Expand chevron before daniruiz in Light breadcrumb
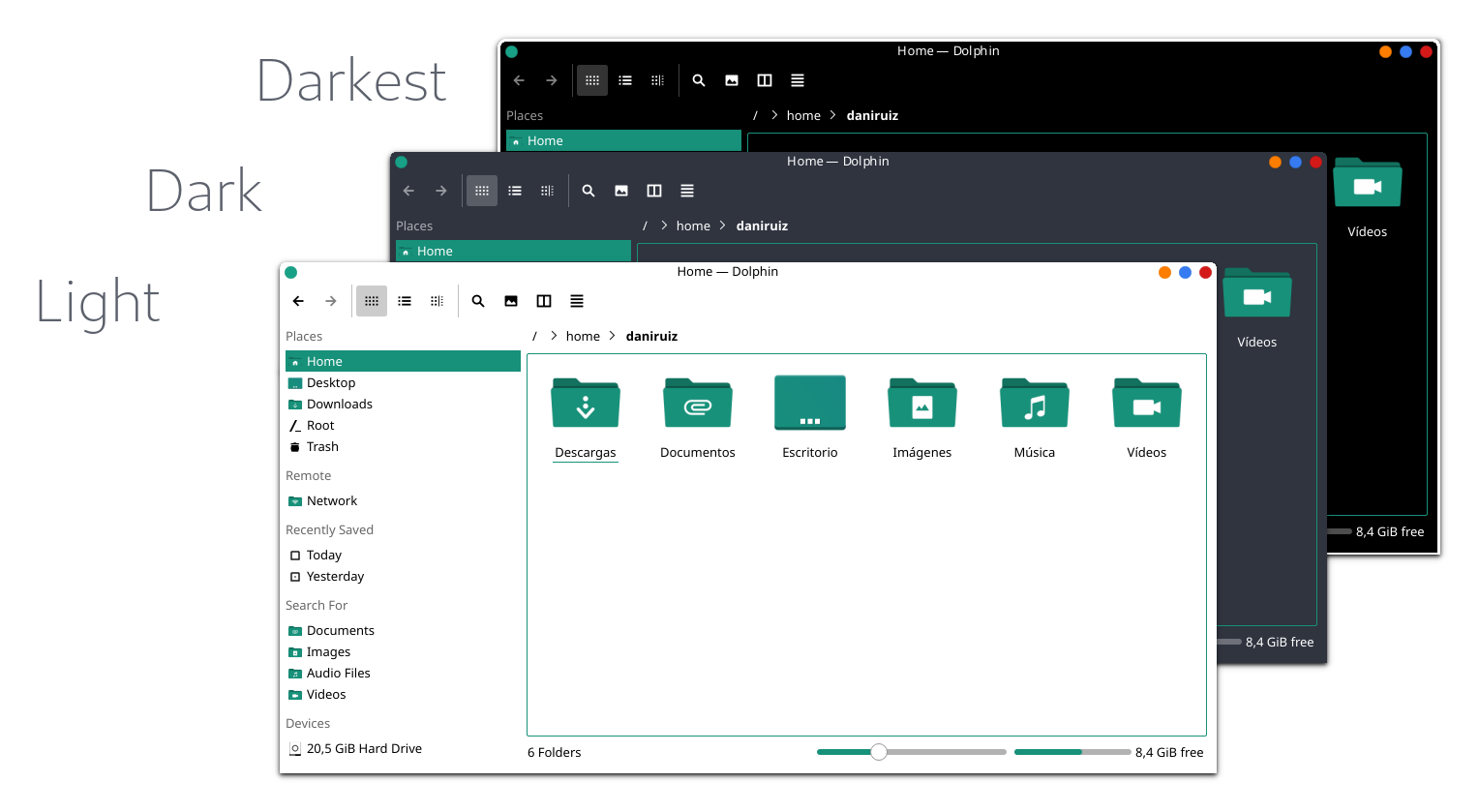Image resolution: width=1479 pixels, height=812 pixels. click(x=613, y=336)
